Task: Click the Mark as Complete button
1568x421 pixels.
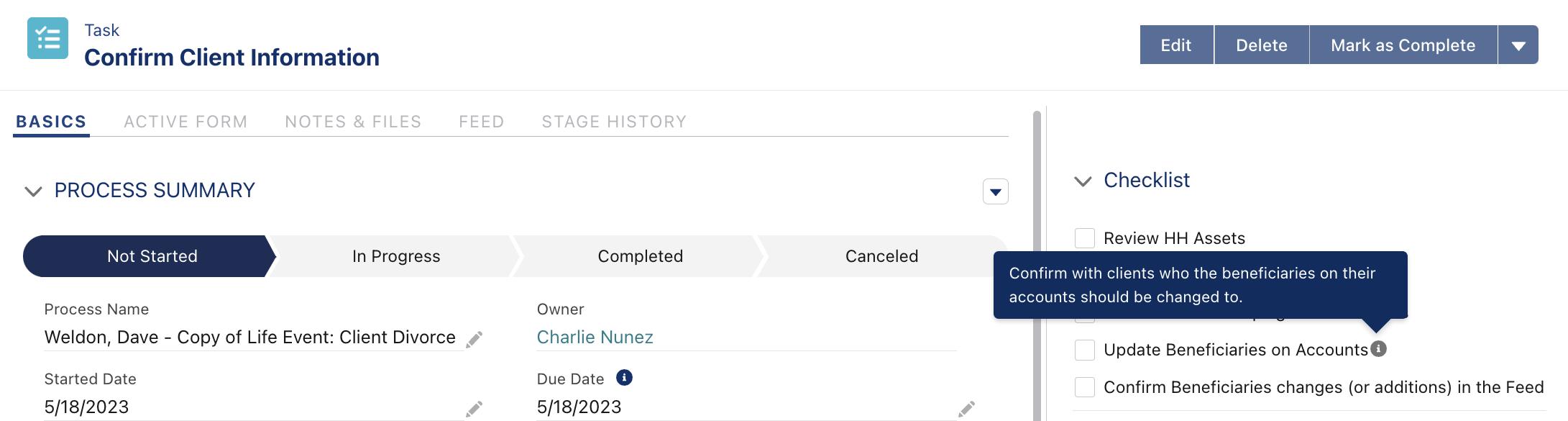Action: [x=1403, y=45]
